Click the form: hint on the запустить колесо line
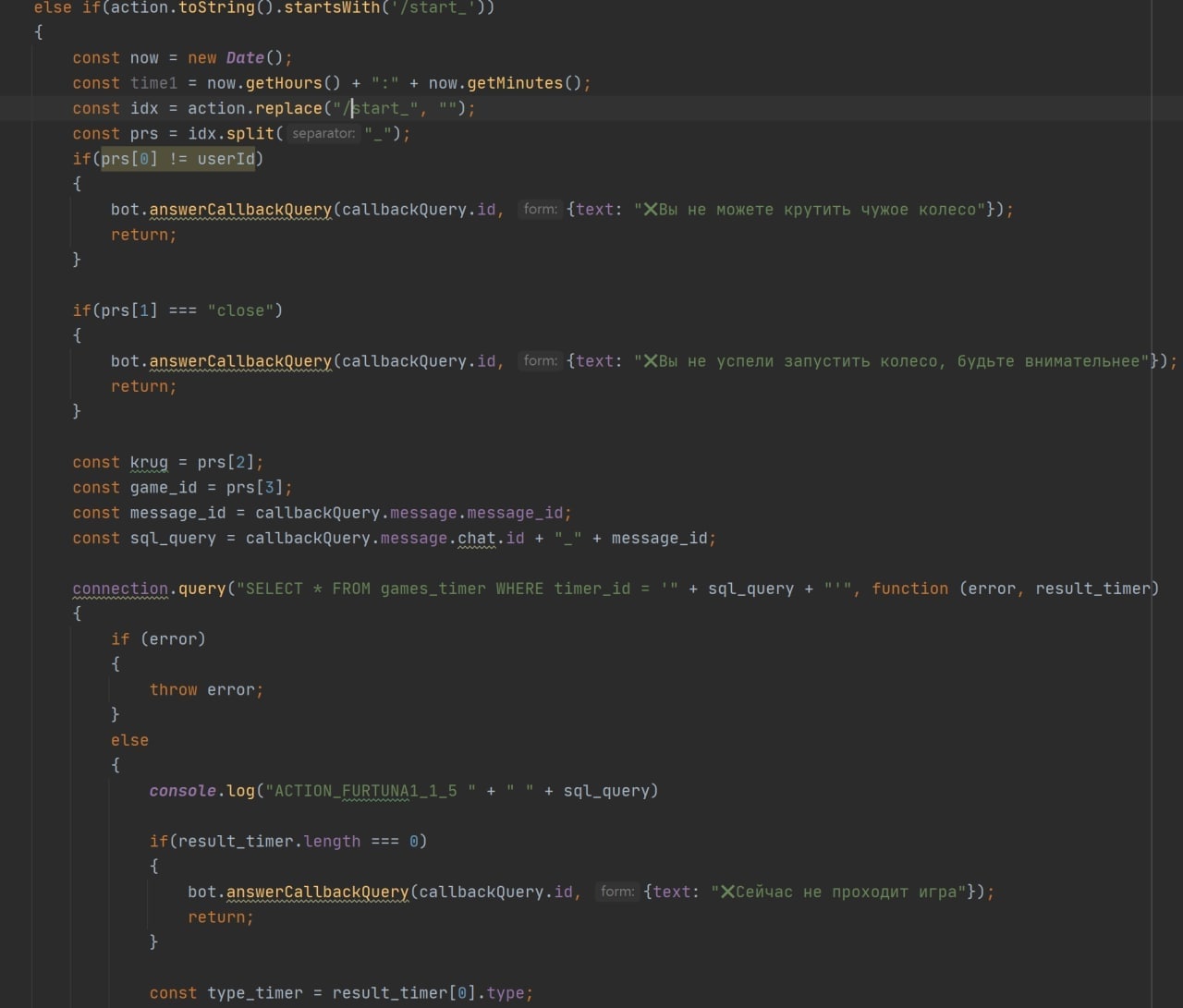 (541, 360)
